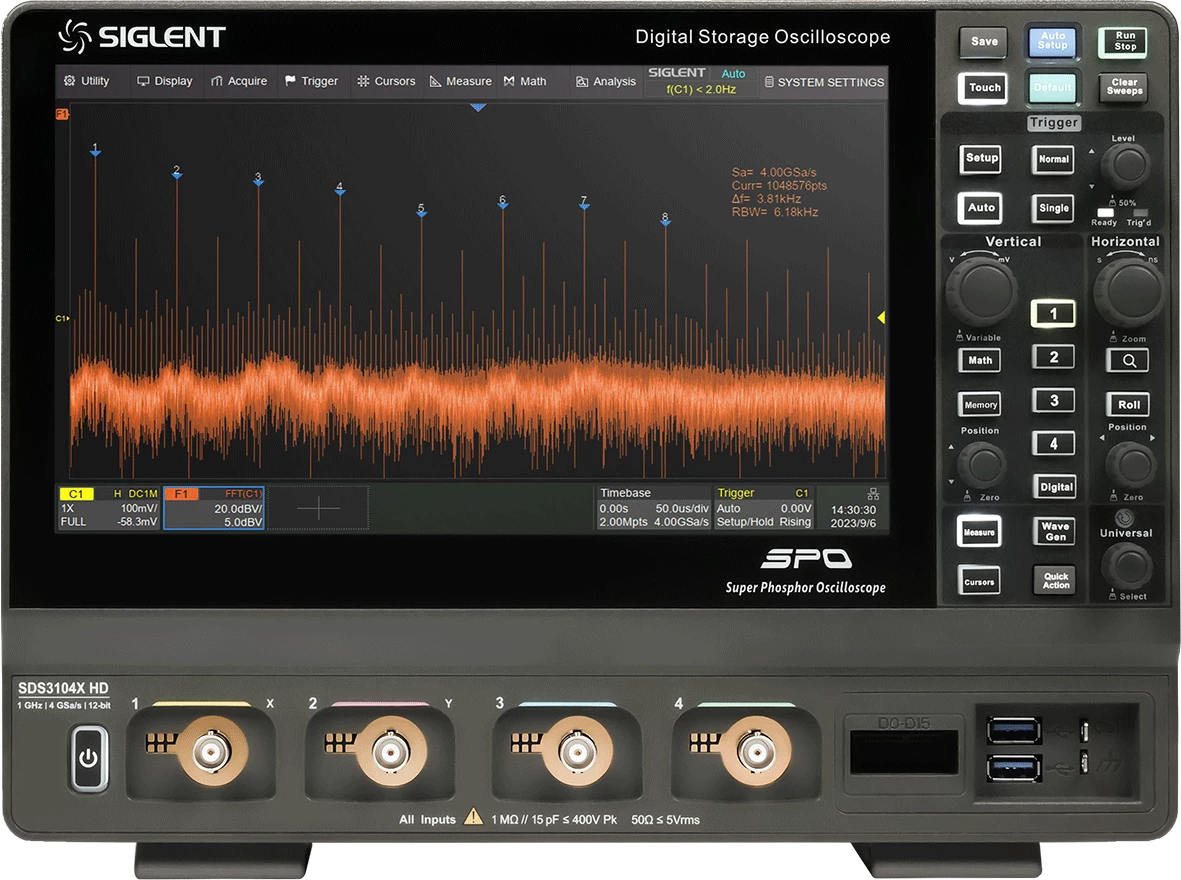
Task: Click the Trigger flag menu item
Action: [x=311, y=81]
